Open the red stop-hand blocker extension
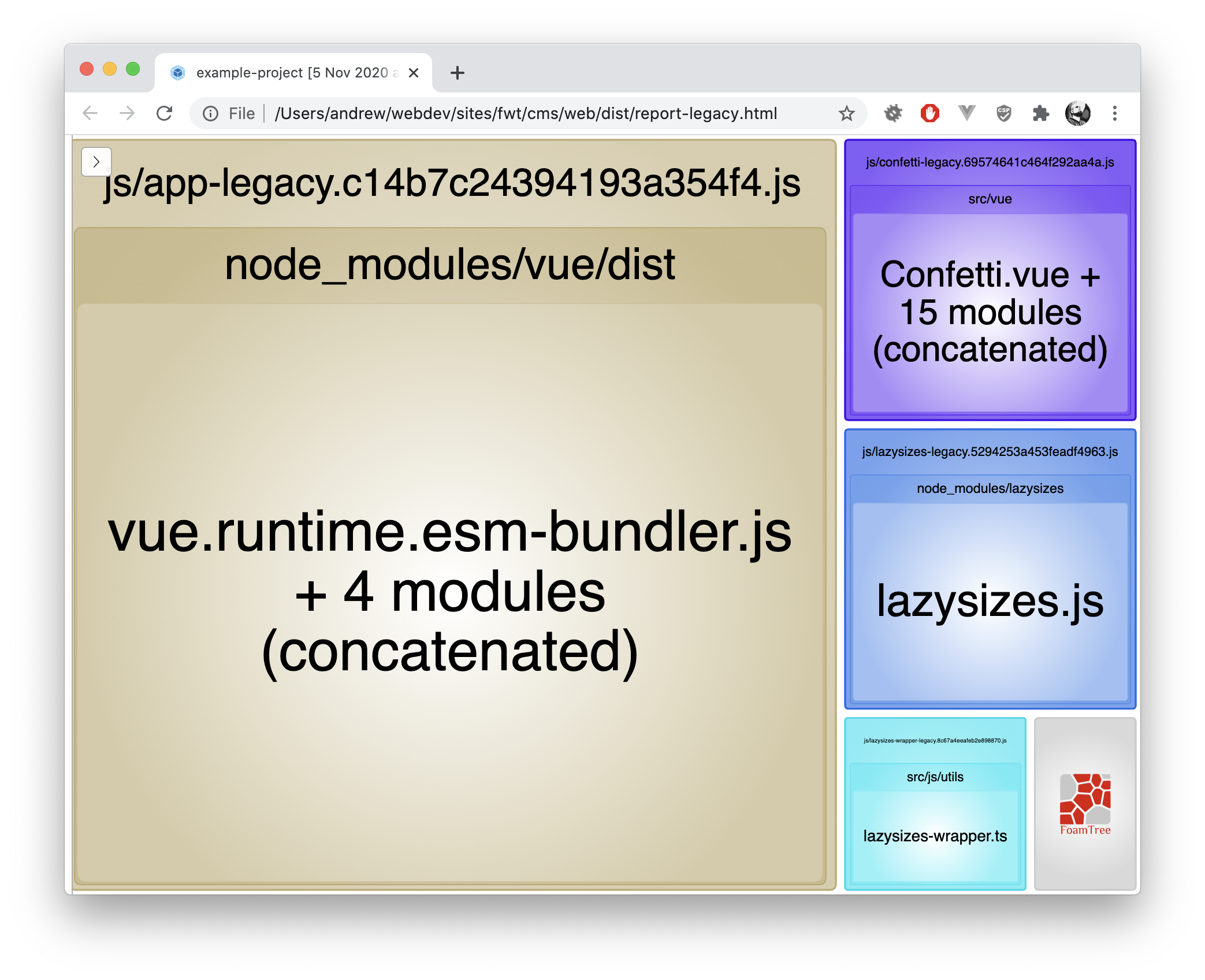Viewport: 1205px width, 980px height. pos(930,113)
